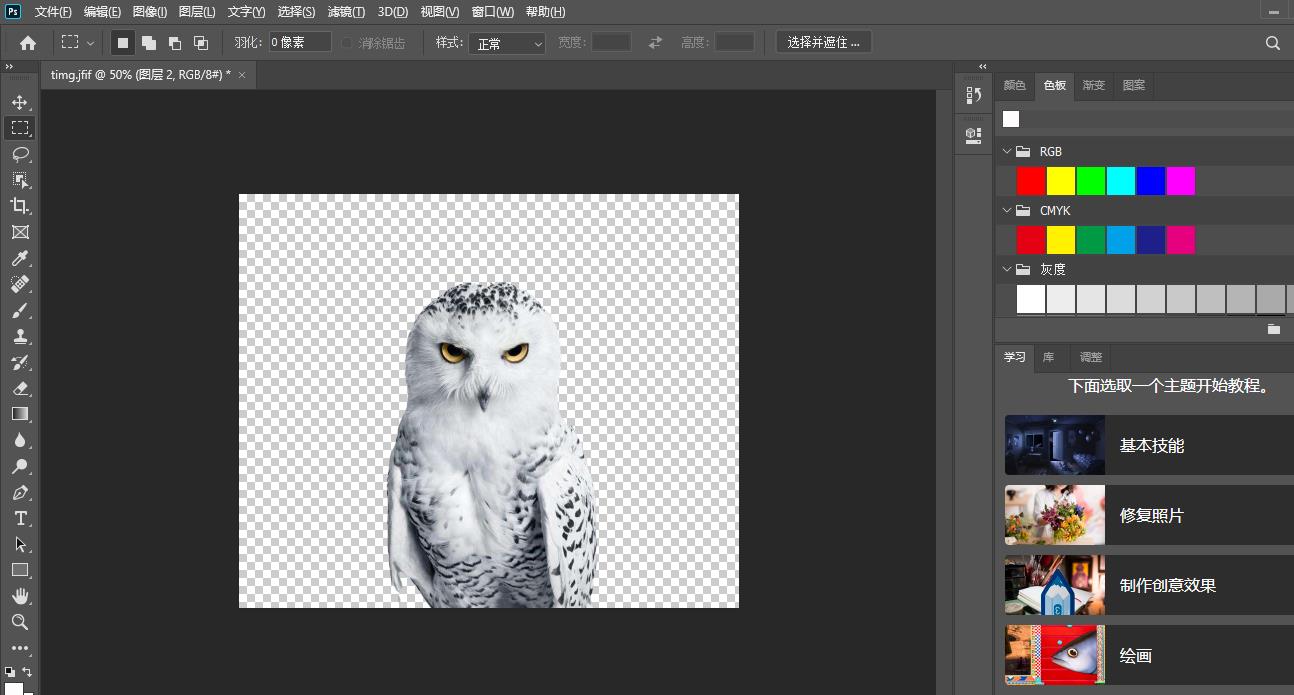Image resolution: width=1294 pixels, height=695 pixels.
Task: Pick the cyan swatch in RGB group
Action: pos(1121,181)
